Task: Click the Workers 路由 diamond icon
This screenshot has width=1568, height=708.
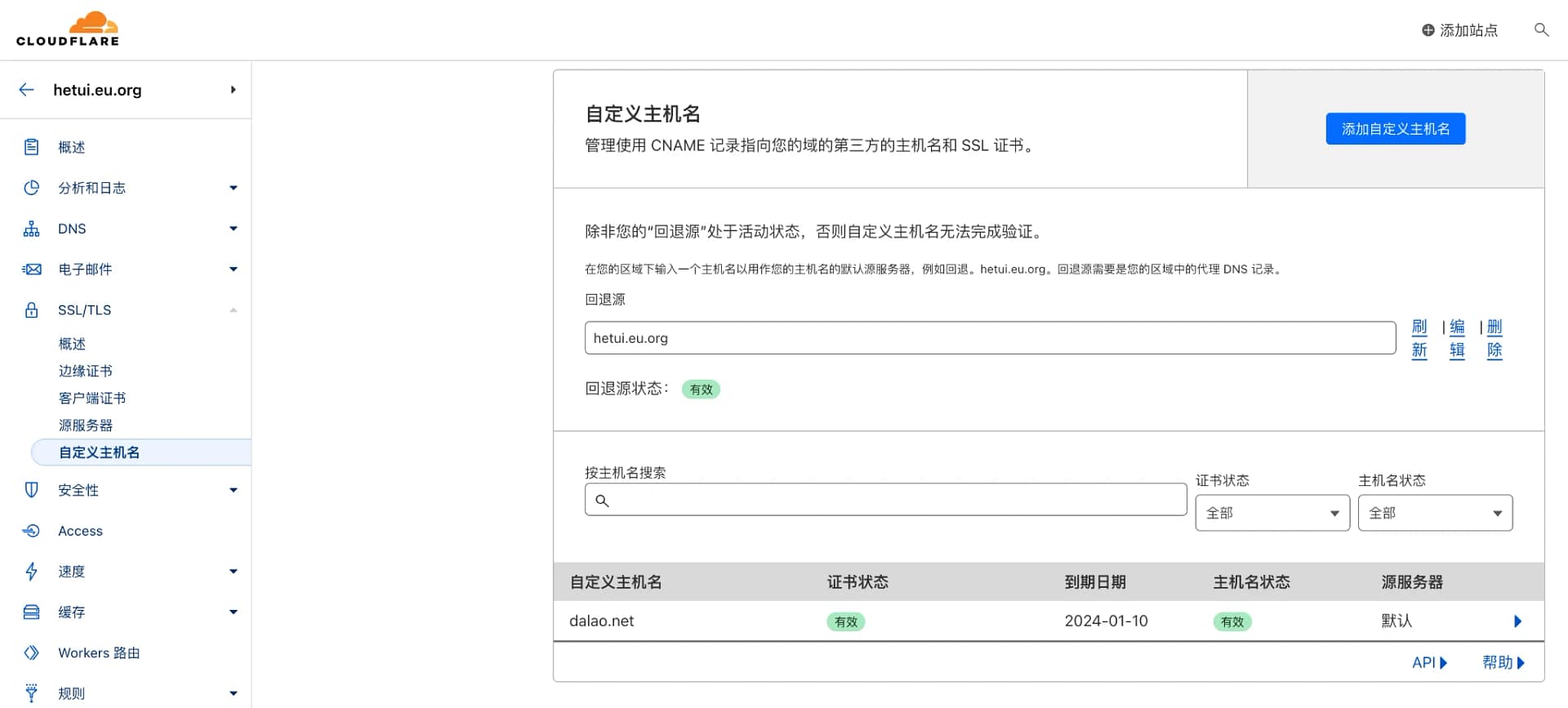Action: pyautogui.click(x=31, y=652)
